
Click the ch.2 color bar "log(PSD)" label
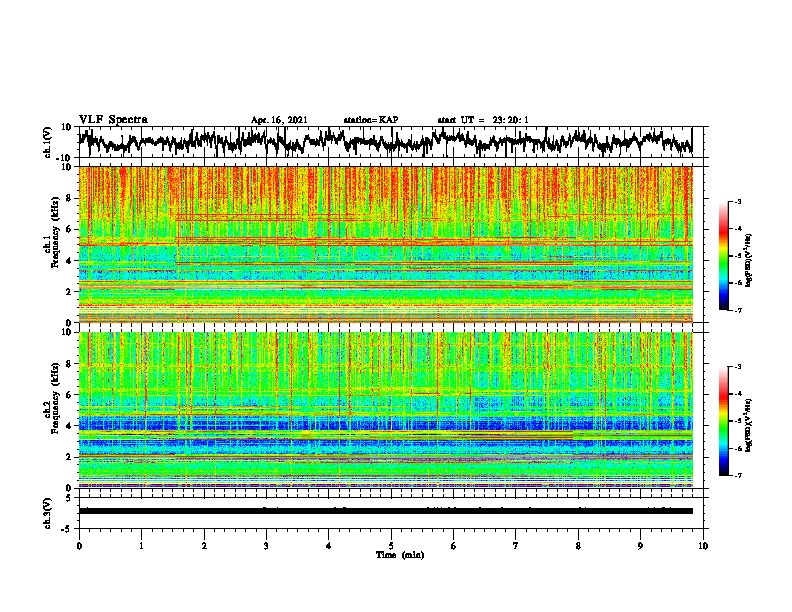(749, 425)
